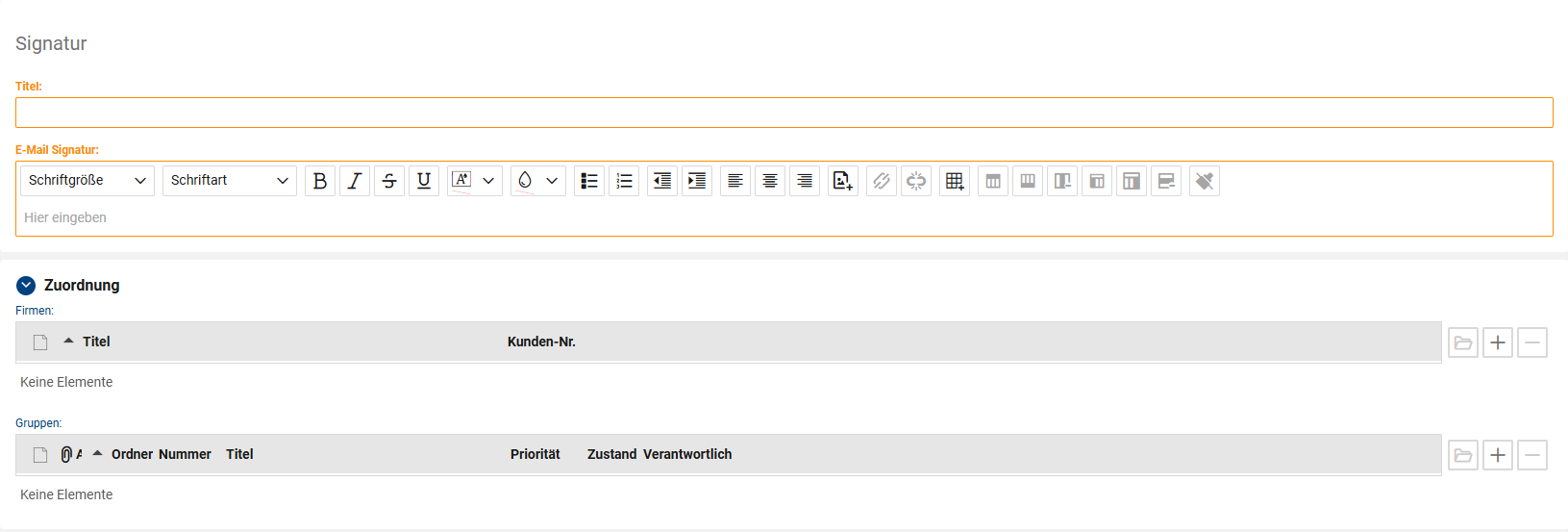Apply background color with droplet icon
Screen dimensions: 1568x532
pyautogui.click(x=525, y=180)
